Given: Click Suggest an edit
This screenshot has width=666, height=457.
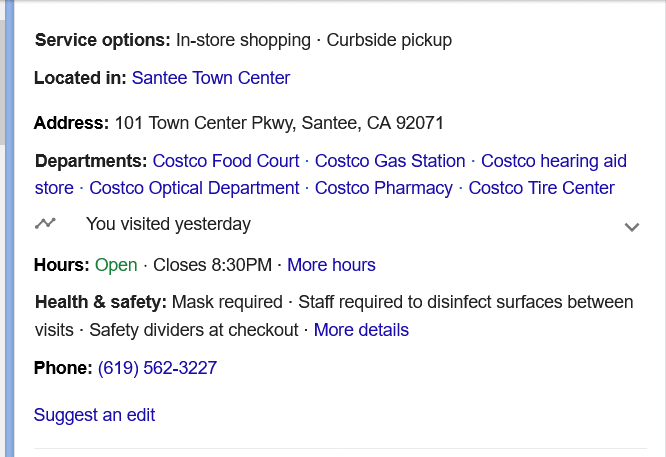Looking at the screenshot, I should coord(95,415).
